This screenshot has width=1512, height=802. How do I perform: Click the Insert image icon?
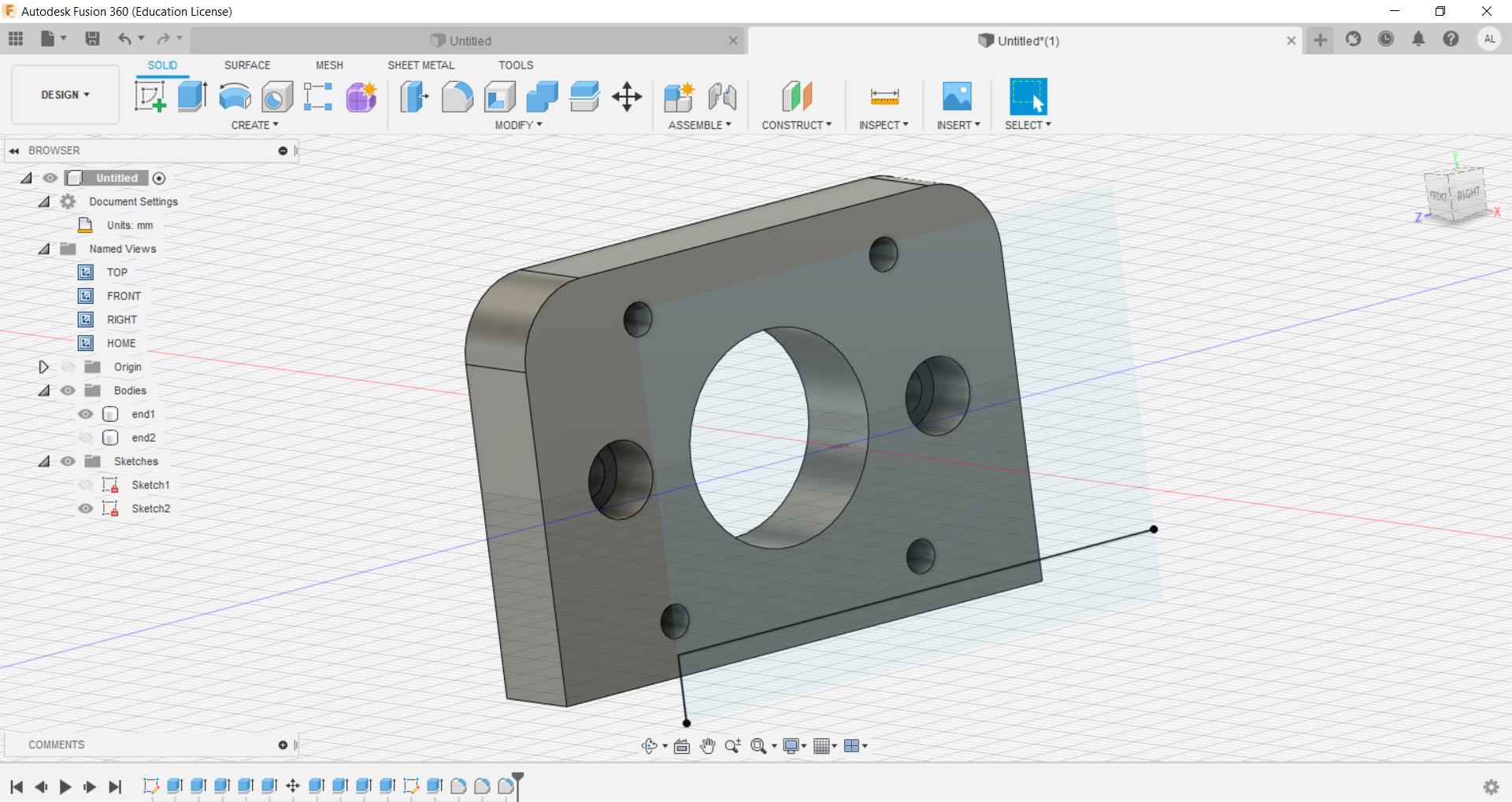[x=957, y=97]
